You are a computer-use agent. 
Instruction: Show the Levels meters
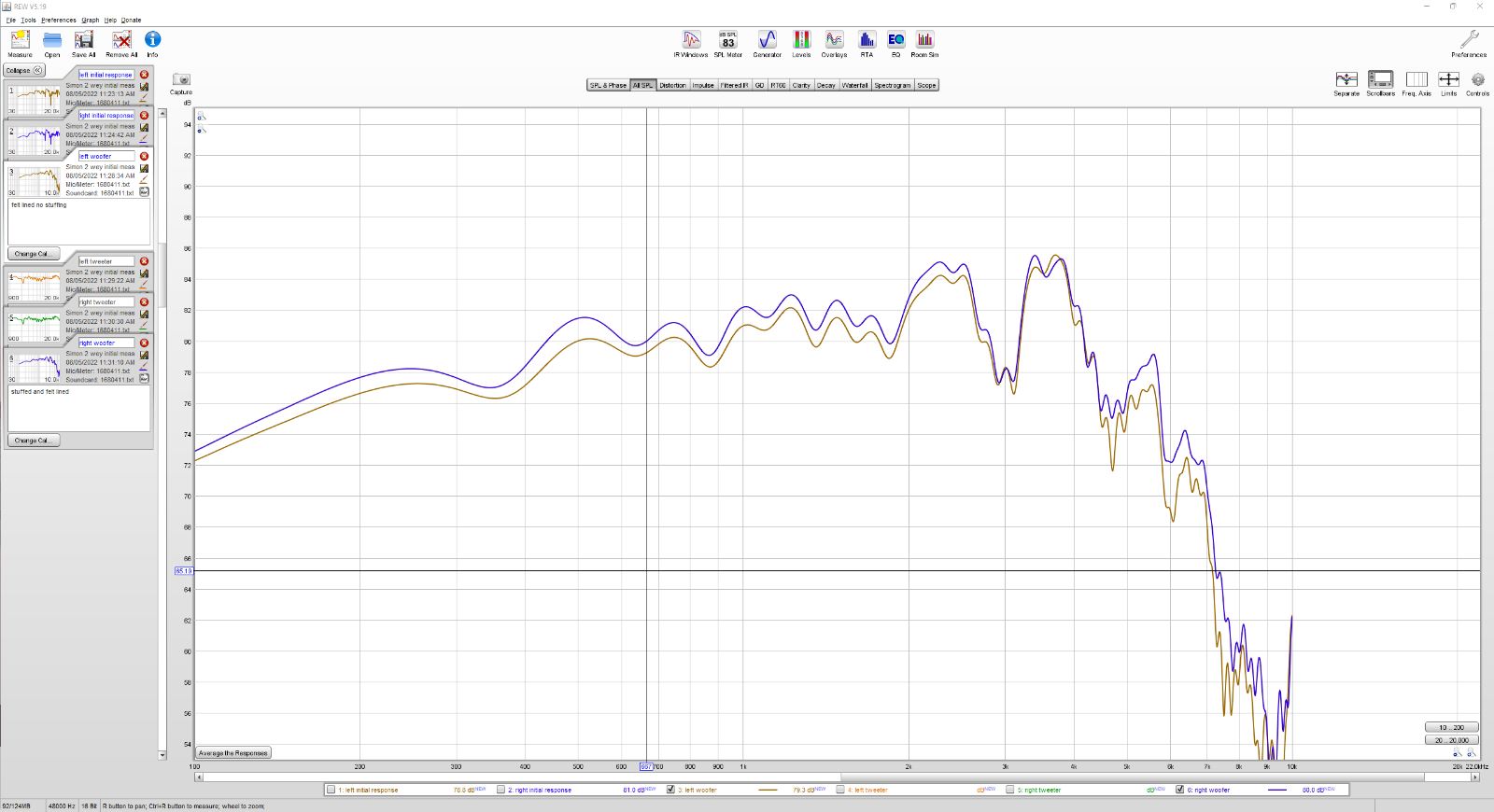click(x=801, y=43)
